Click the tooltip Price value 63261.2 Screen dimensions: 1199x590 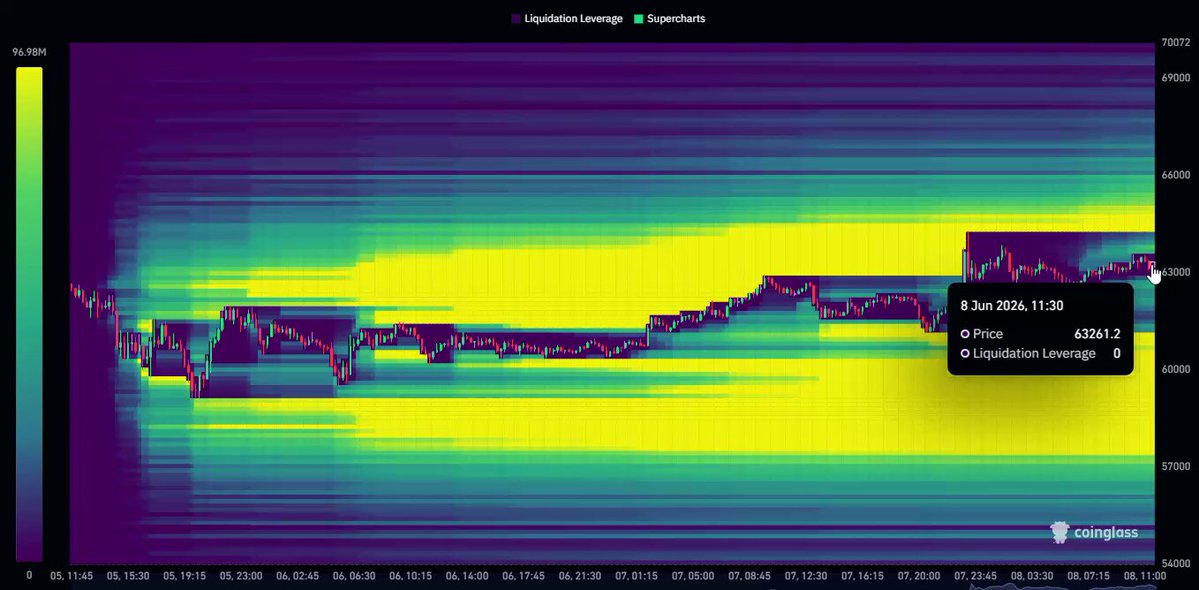click(1097, 334)
